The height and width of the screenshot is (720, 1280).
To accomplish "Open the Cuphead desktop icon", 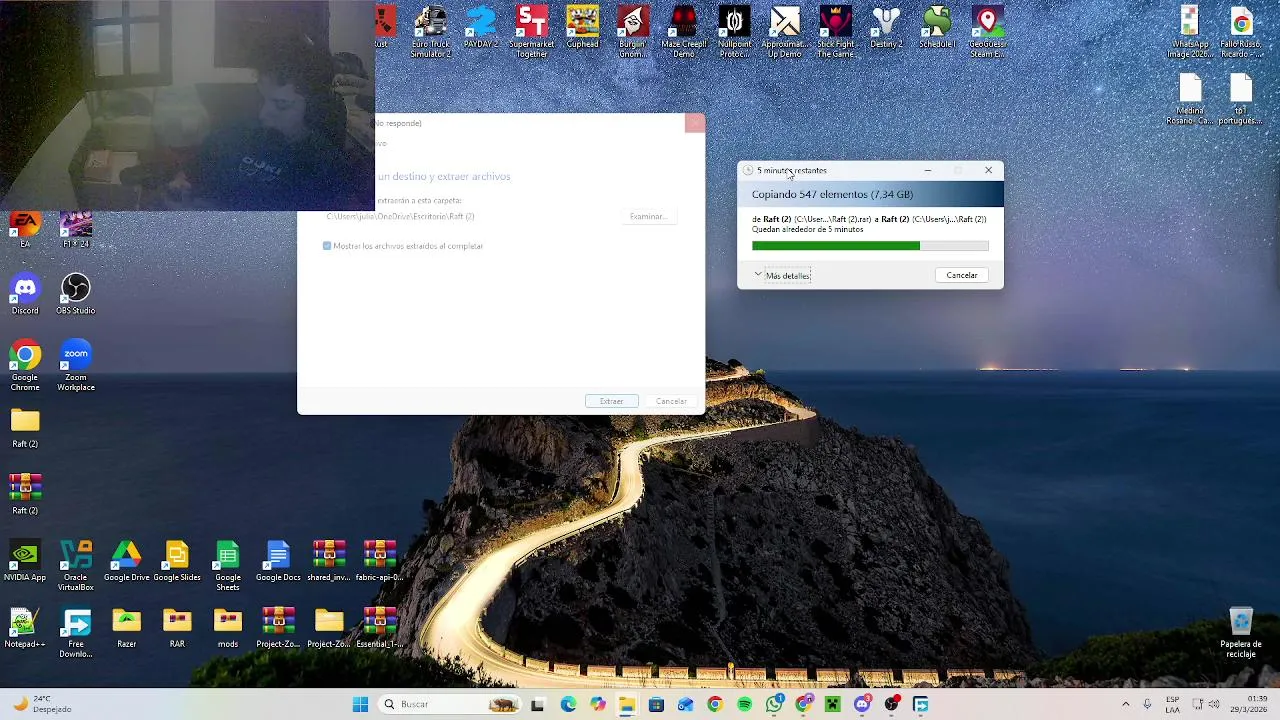I will pos(582,28).
